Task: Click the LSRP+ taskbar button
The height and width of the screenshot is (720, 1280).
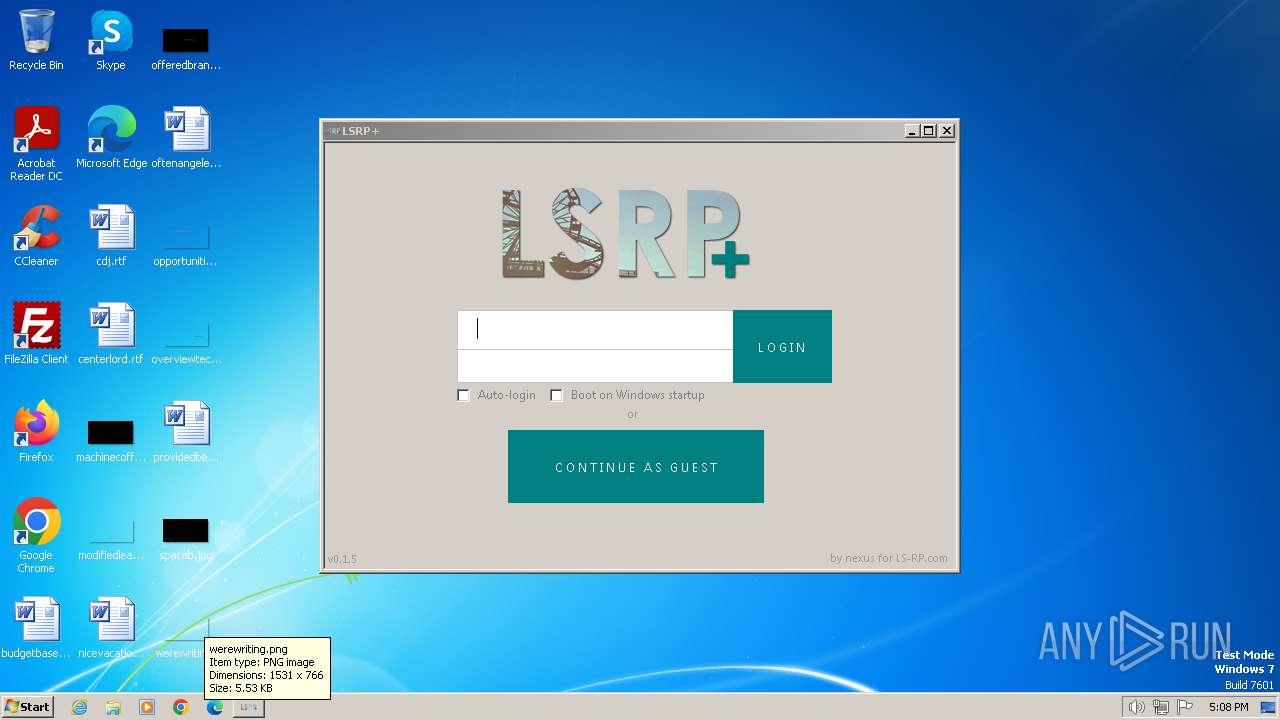Action: tap(249, 707)
